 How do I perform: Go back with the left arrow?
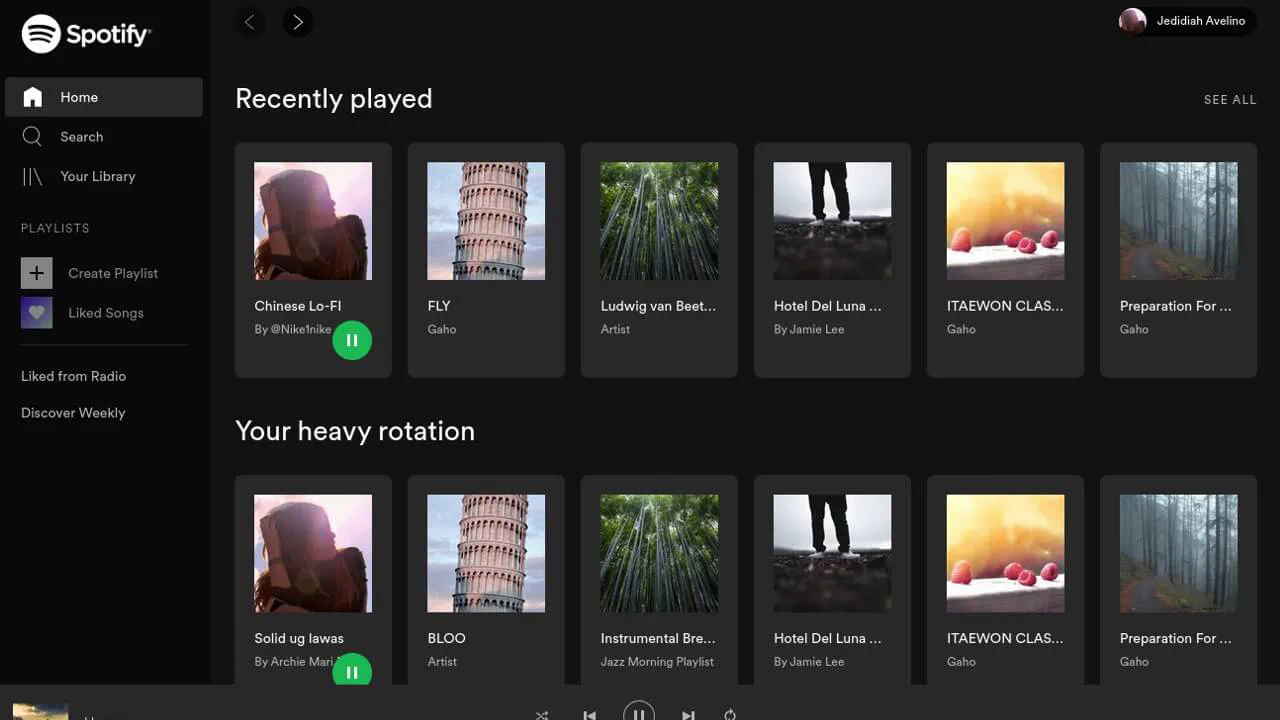(250, 21)
